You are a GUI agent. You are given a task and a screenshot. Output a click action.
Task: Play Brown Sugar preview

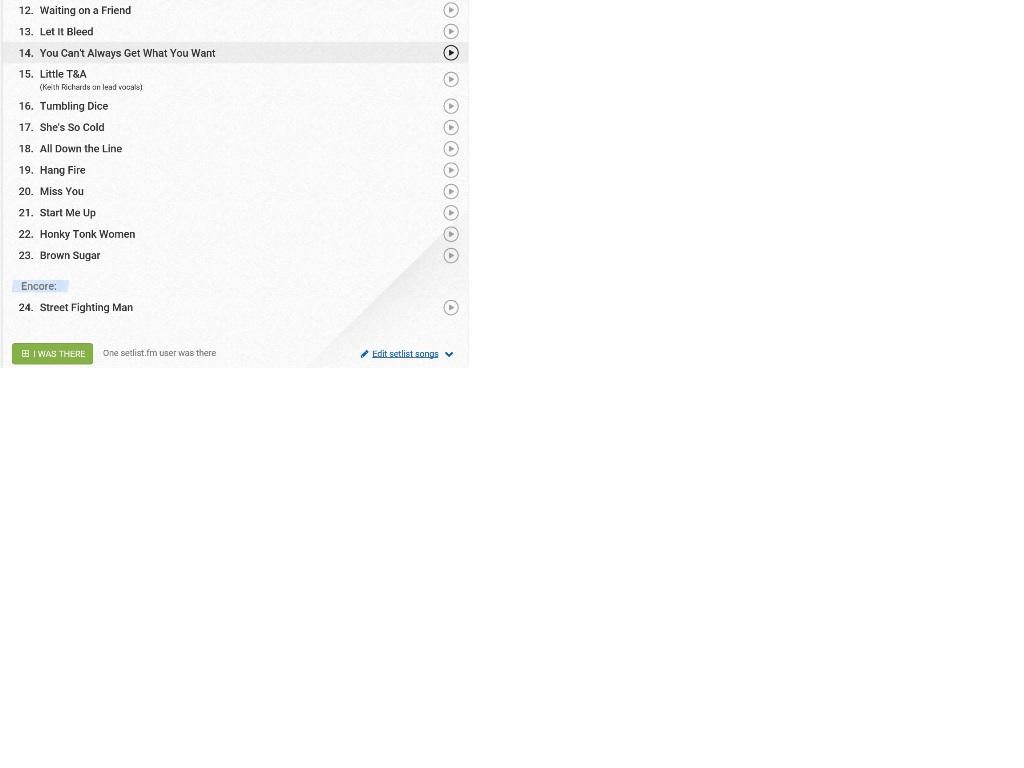tap(451, 255)
